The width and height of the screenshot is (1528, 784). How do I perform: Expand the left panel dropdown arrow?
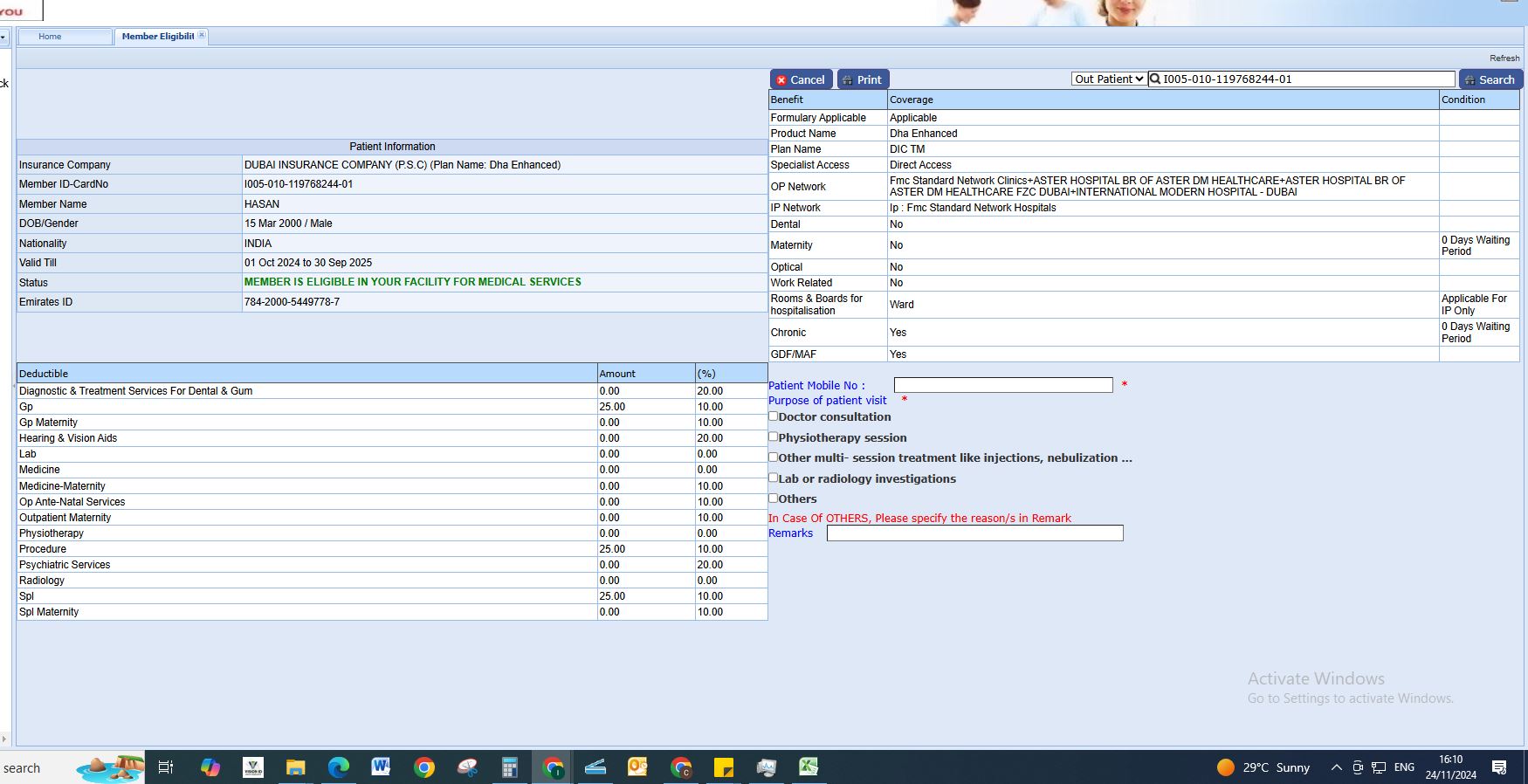point(3,38)
